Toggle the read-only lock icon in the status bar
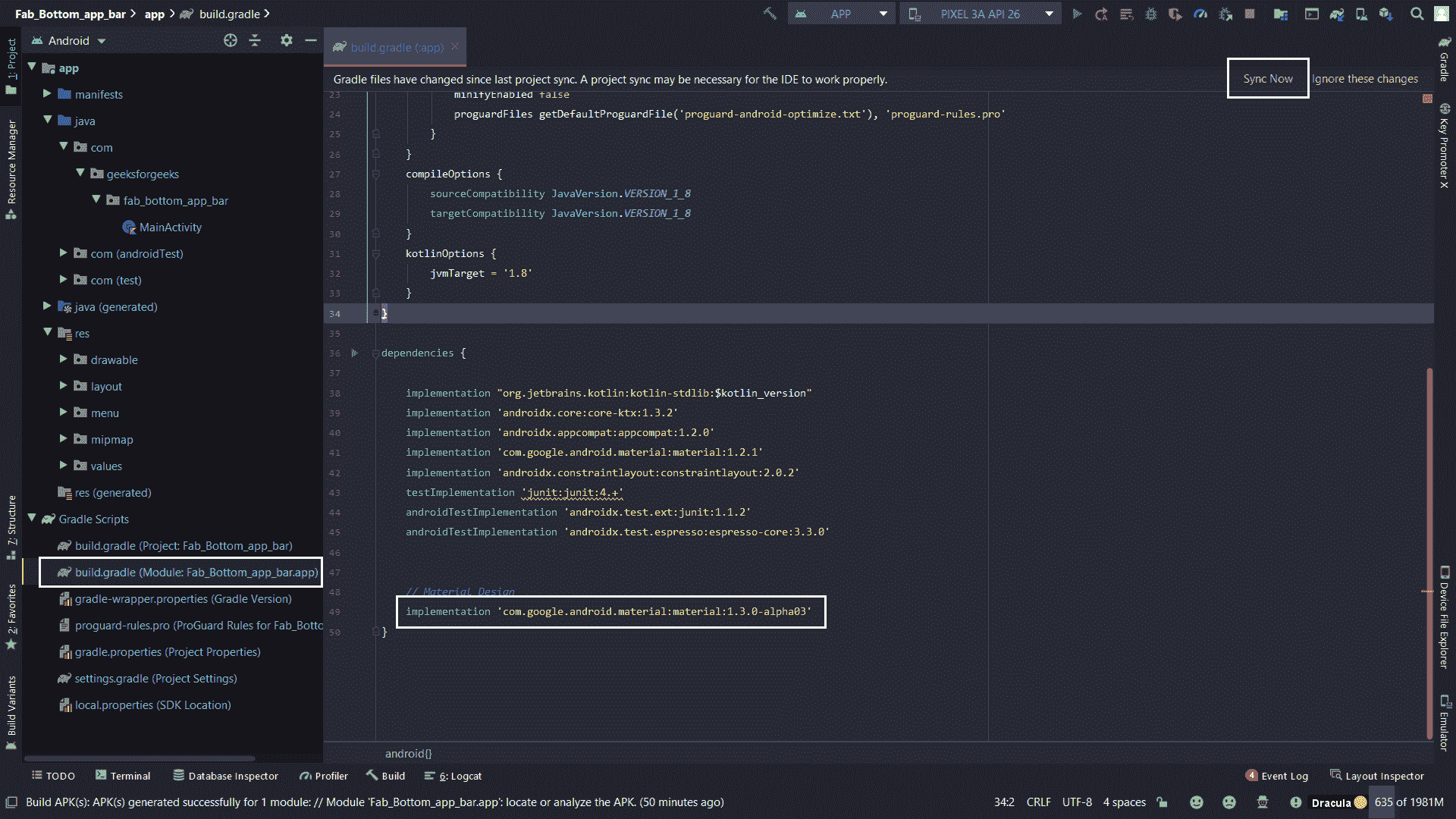 [x=1162, y=802]
